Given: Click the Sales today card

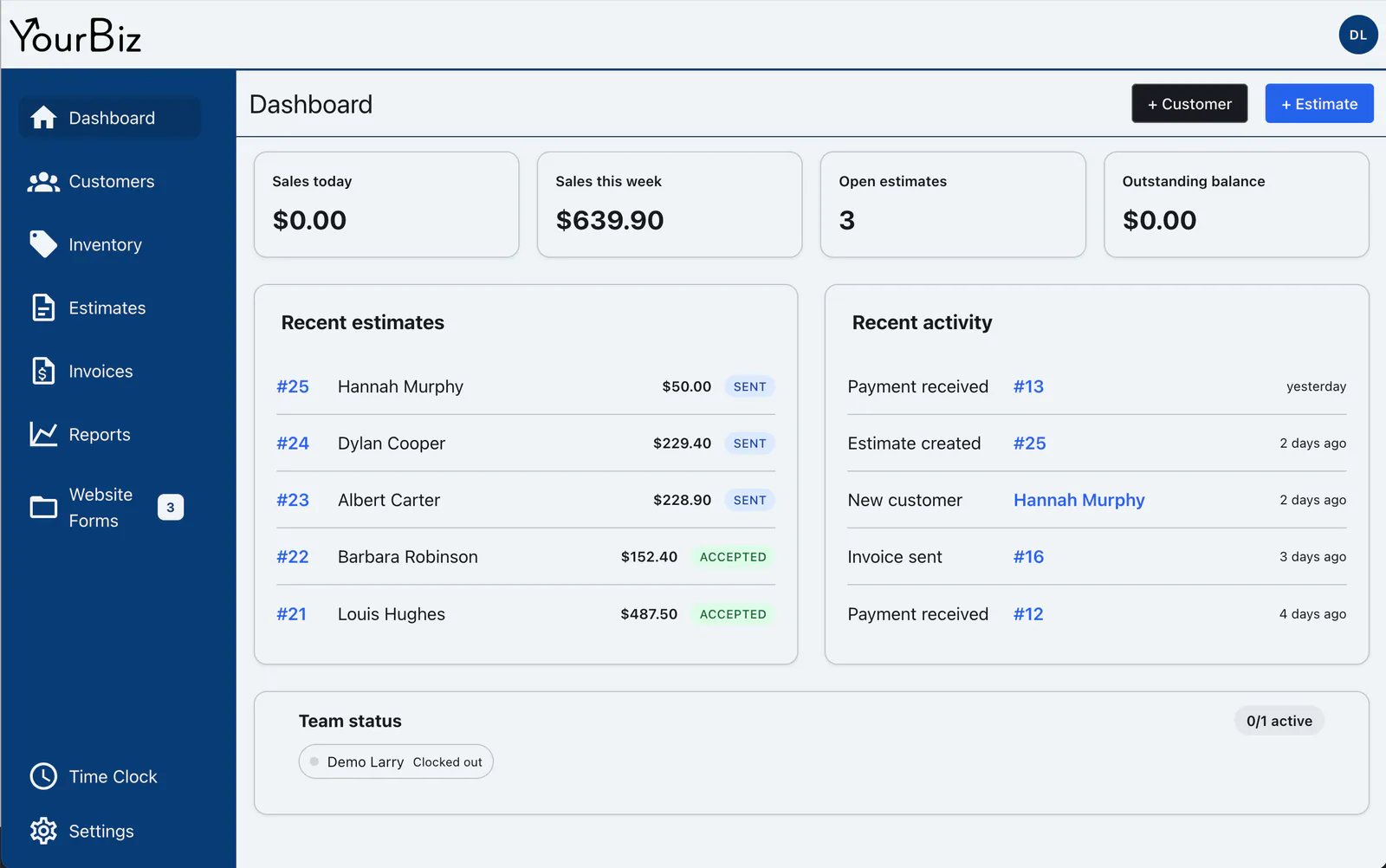Looking at the screenshot, I should tap(386, 204).
